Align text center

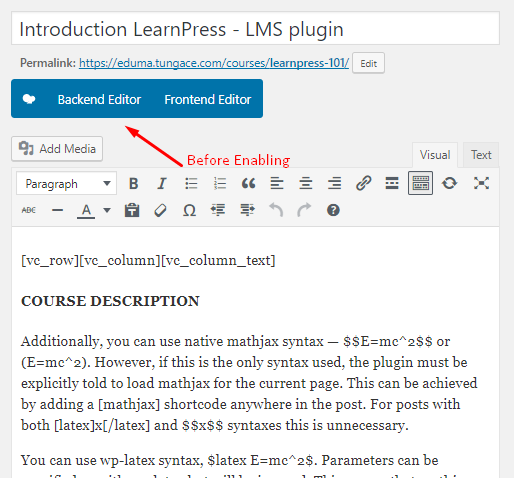(x=306, y=183)
